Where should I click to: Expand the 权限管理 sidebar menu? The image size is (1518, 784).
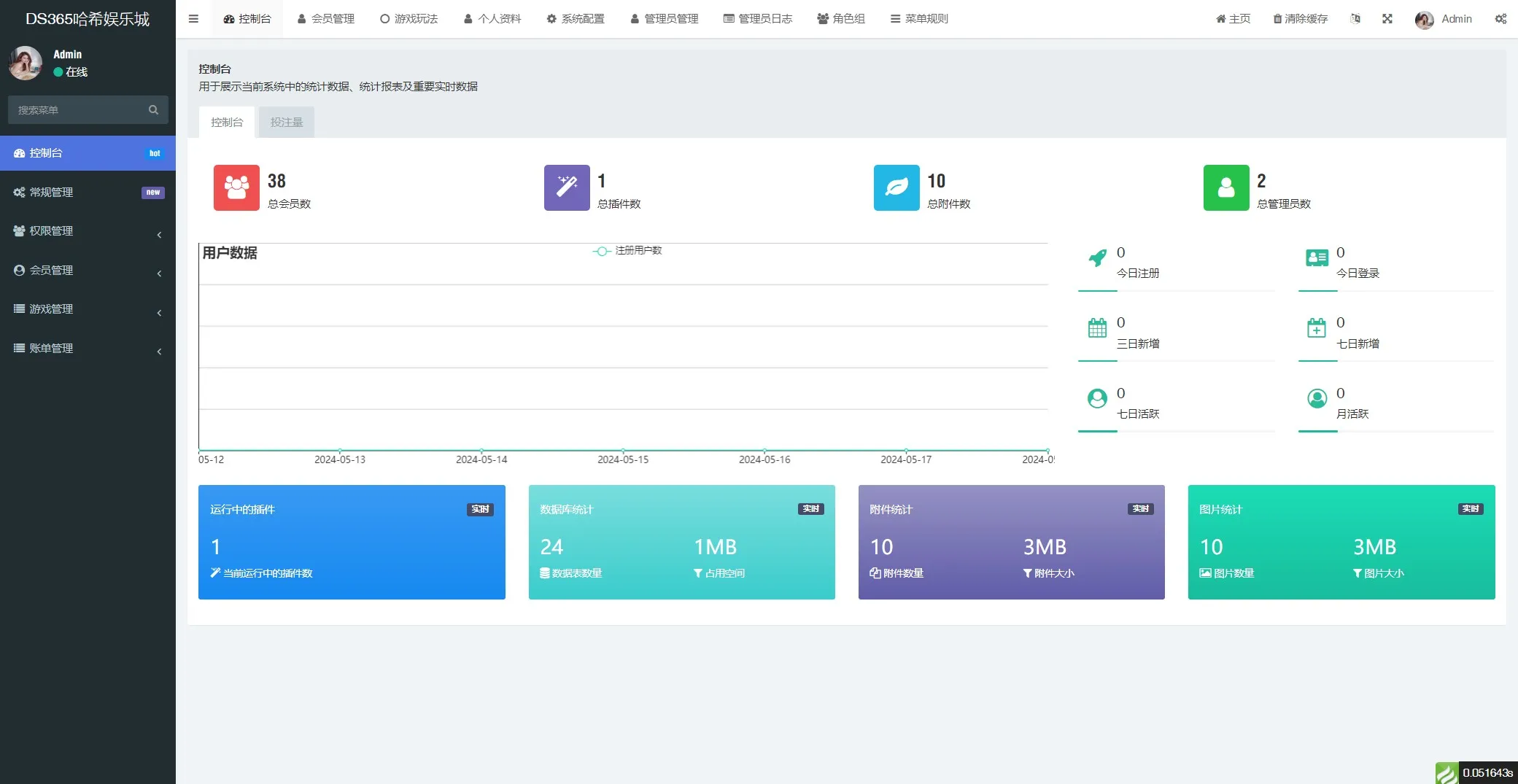click(88, 231)
